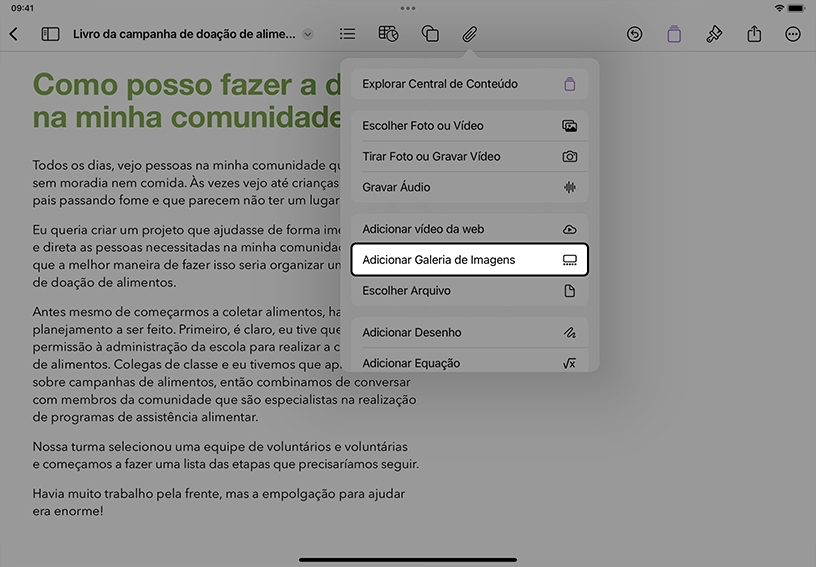Screen dimensions: 816x567
Task: Tap the share icon
Action: [x=754, y=34]
